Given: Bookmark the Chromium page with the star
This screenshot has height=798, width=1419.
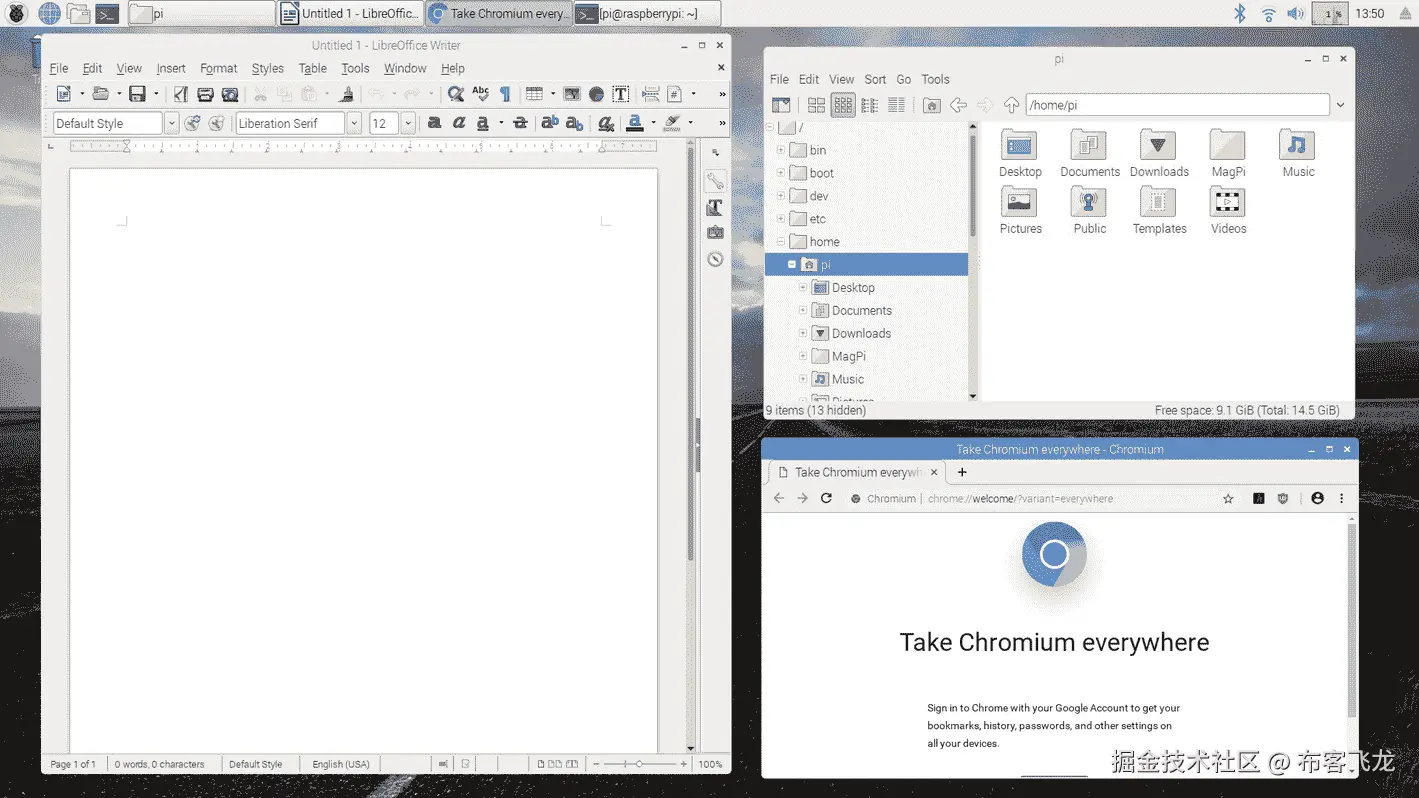Looking at the screenshot, I should [1228, 498].
